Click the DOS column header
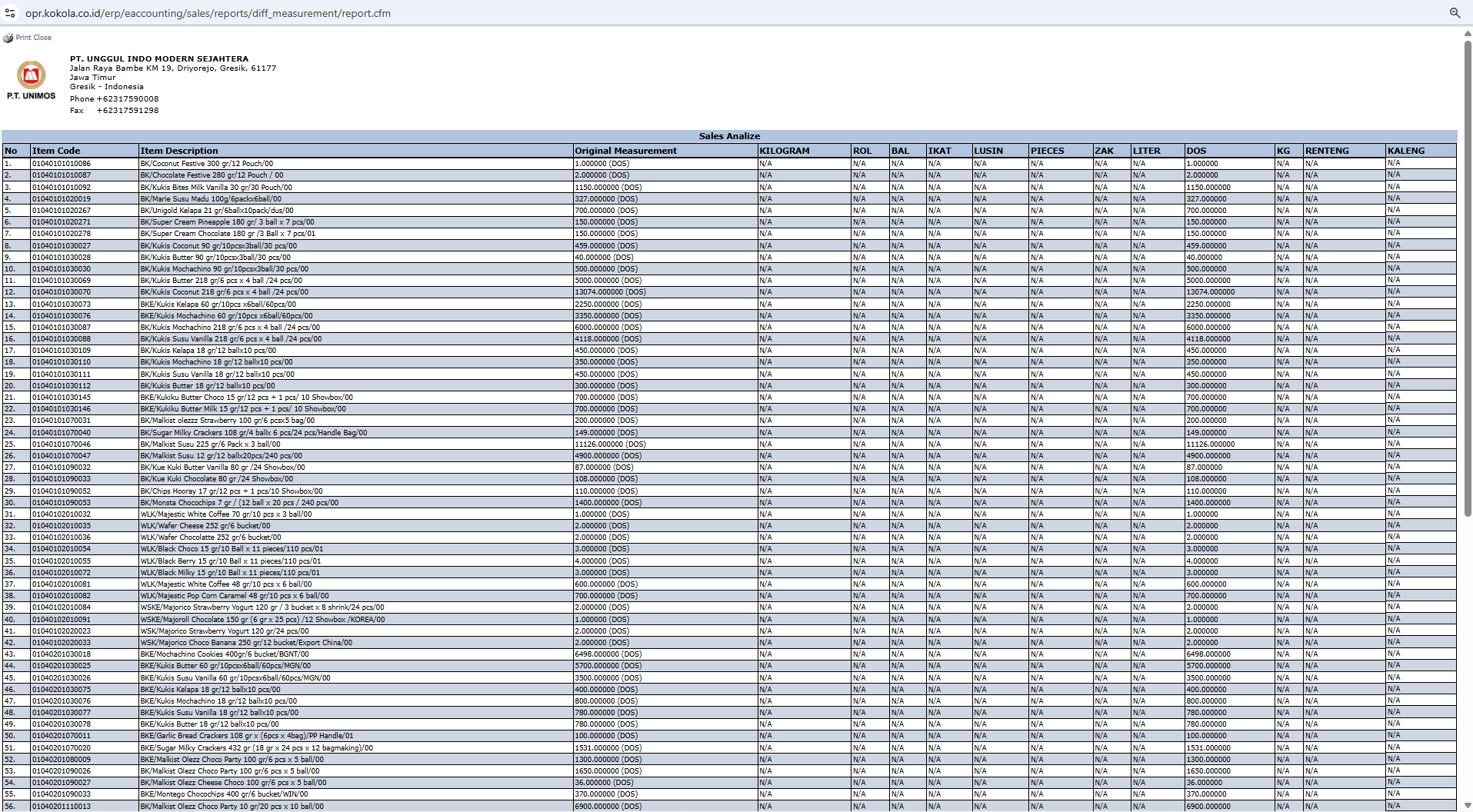The image size is (1473, 812). click(x=1196, y=151)
